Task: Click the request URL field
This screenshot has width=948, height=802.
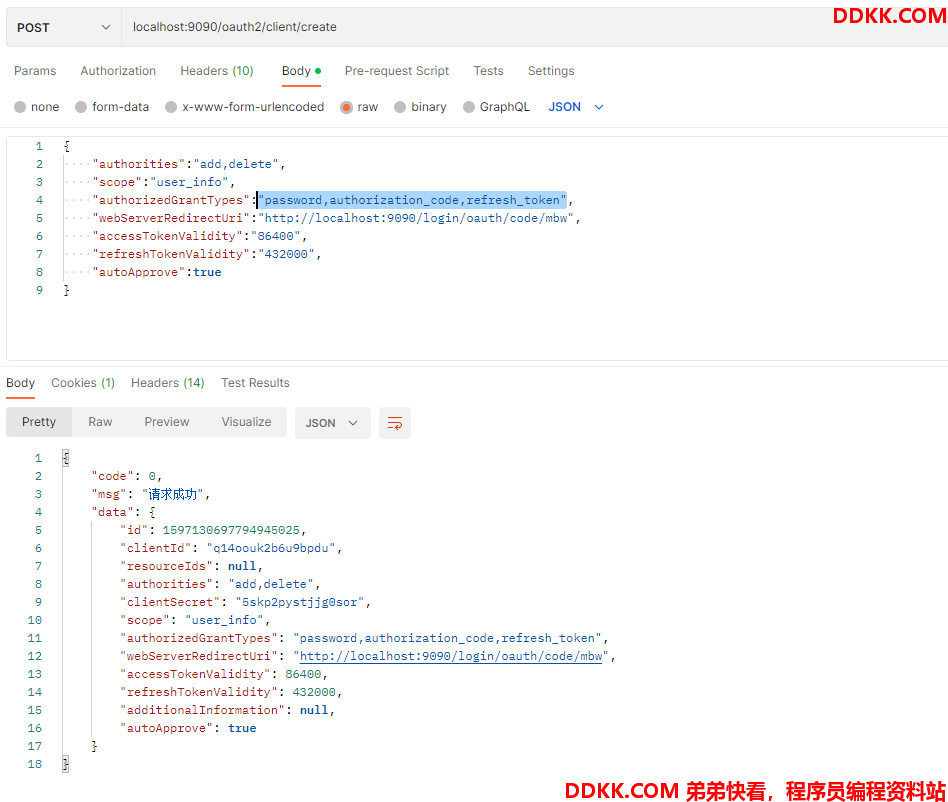Action: (532, 27)
